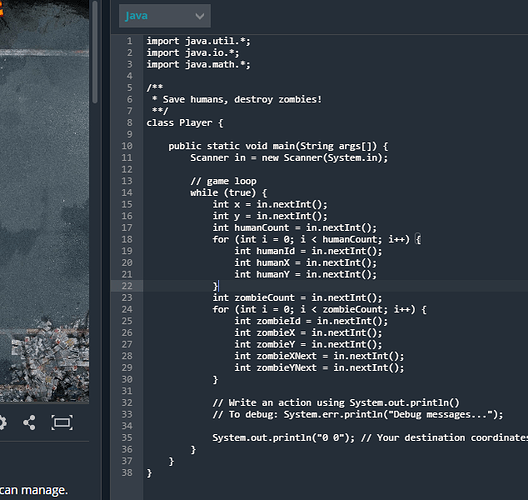Click the game preview image
This screenshot has height=500, width=528.
pyautogui.click(x=44, y=201)
